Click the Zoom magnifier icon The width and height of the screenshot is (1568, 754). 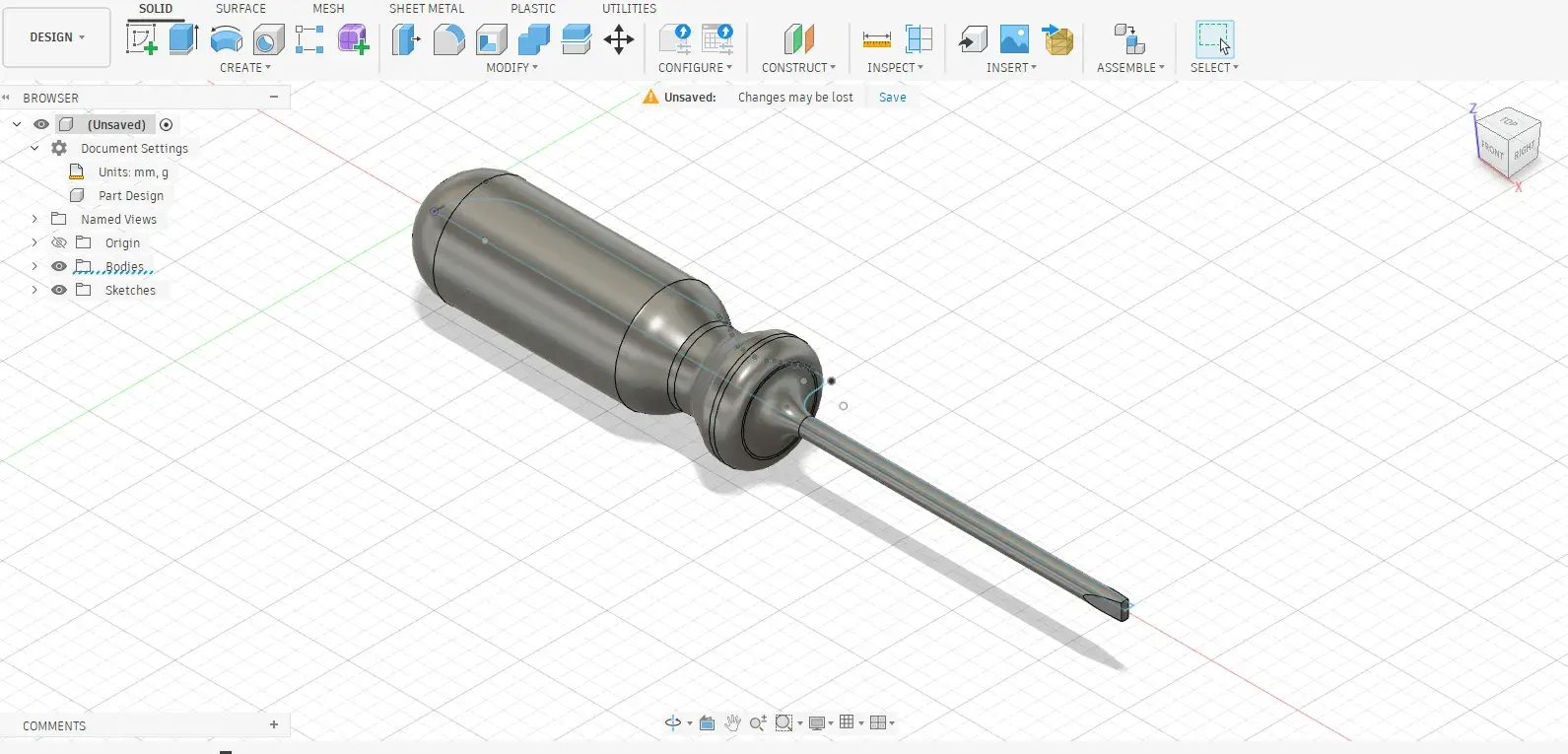[757, 722]
